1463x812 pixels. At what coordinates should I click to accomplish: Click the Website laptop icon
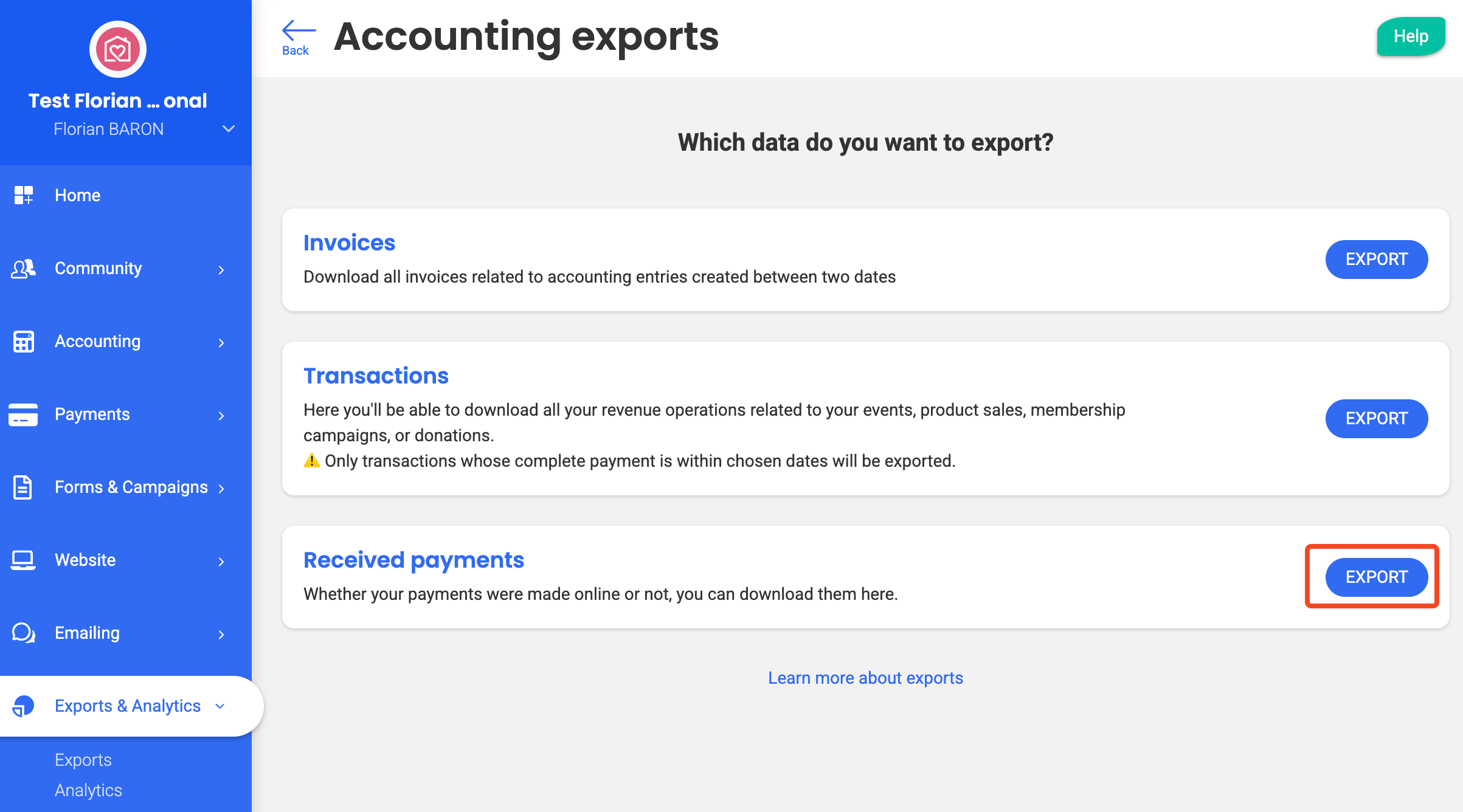point(24,560)
